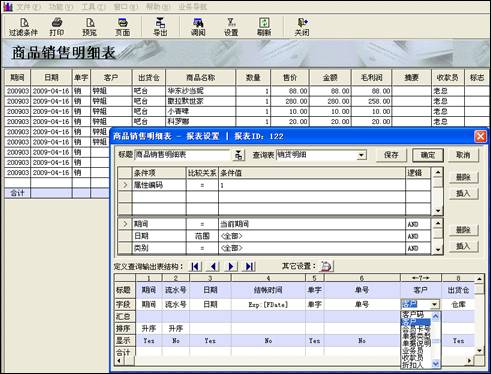The image size is (491, 374).
Task: Click the 导出 export toolbar icon
Action: [160, 27]
